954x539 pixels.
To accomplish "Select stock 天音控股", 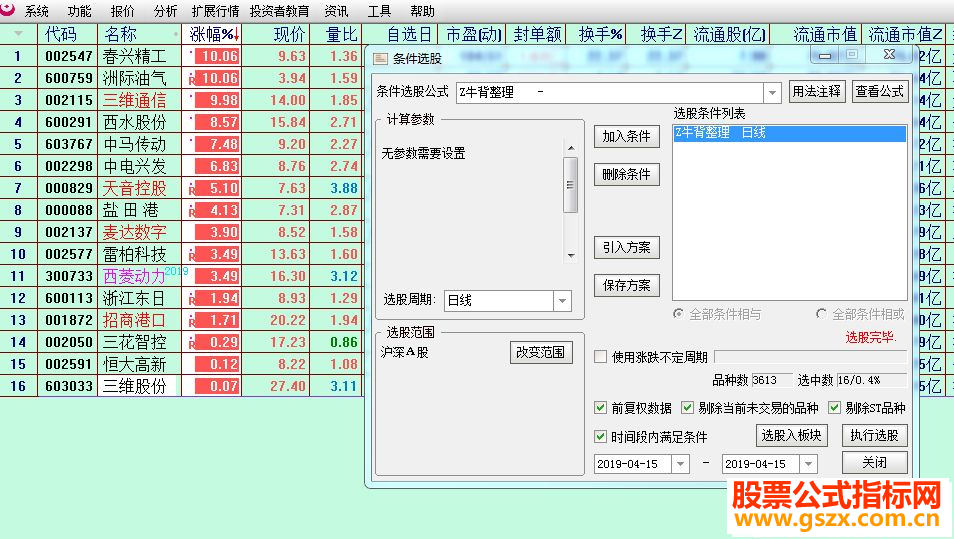I will [x=134, y=189].
